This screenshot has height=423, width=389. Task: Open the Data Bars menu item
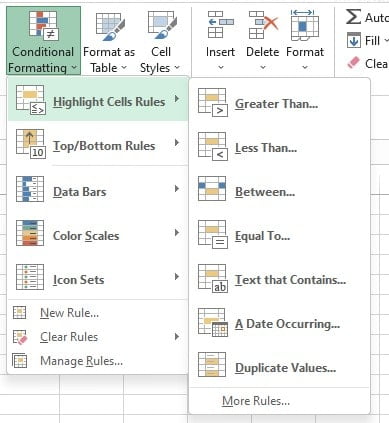click(98, 189)
